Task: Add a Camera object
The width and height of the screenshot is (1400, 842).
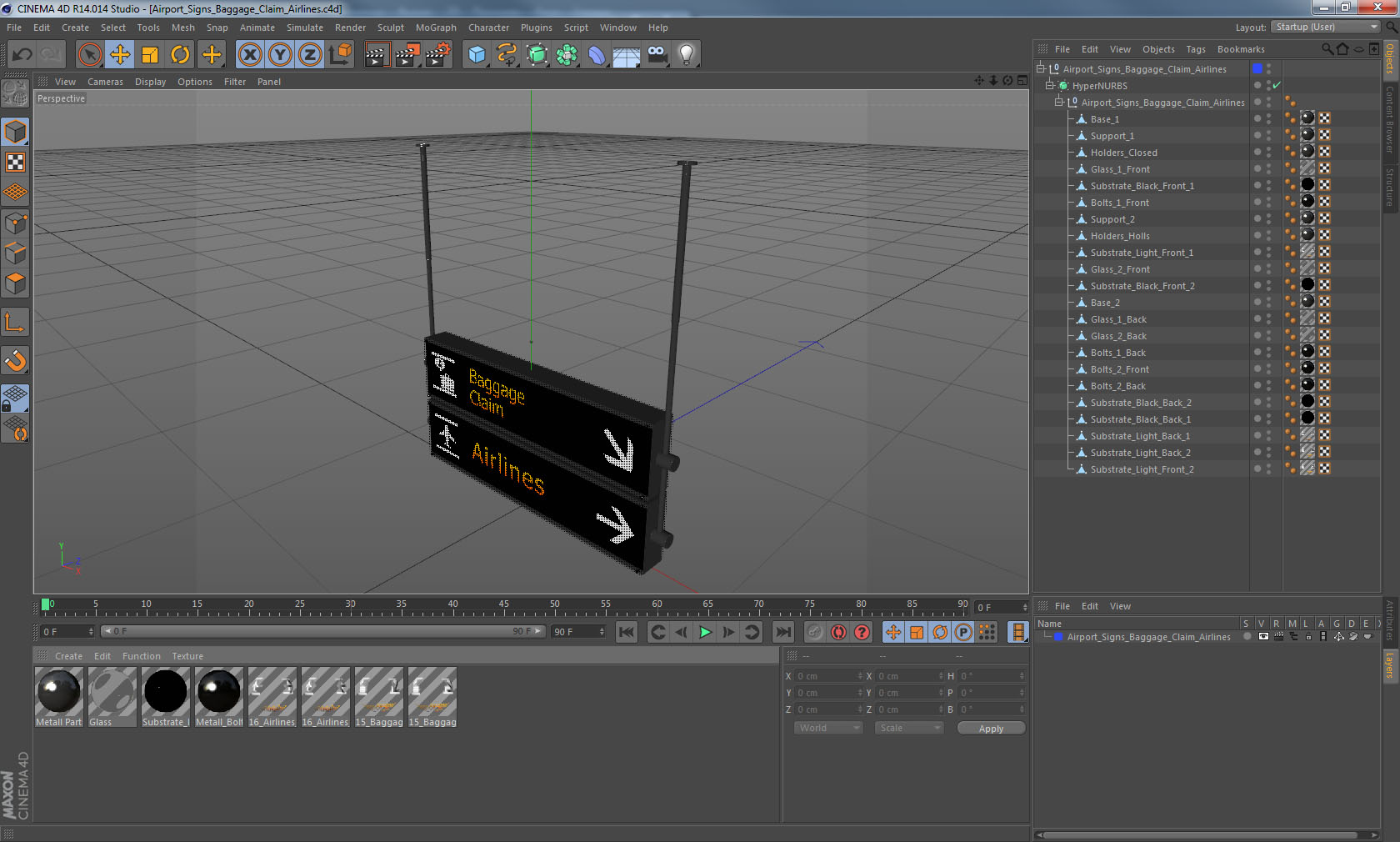Action: (657, 55)
